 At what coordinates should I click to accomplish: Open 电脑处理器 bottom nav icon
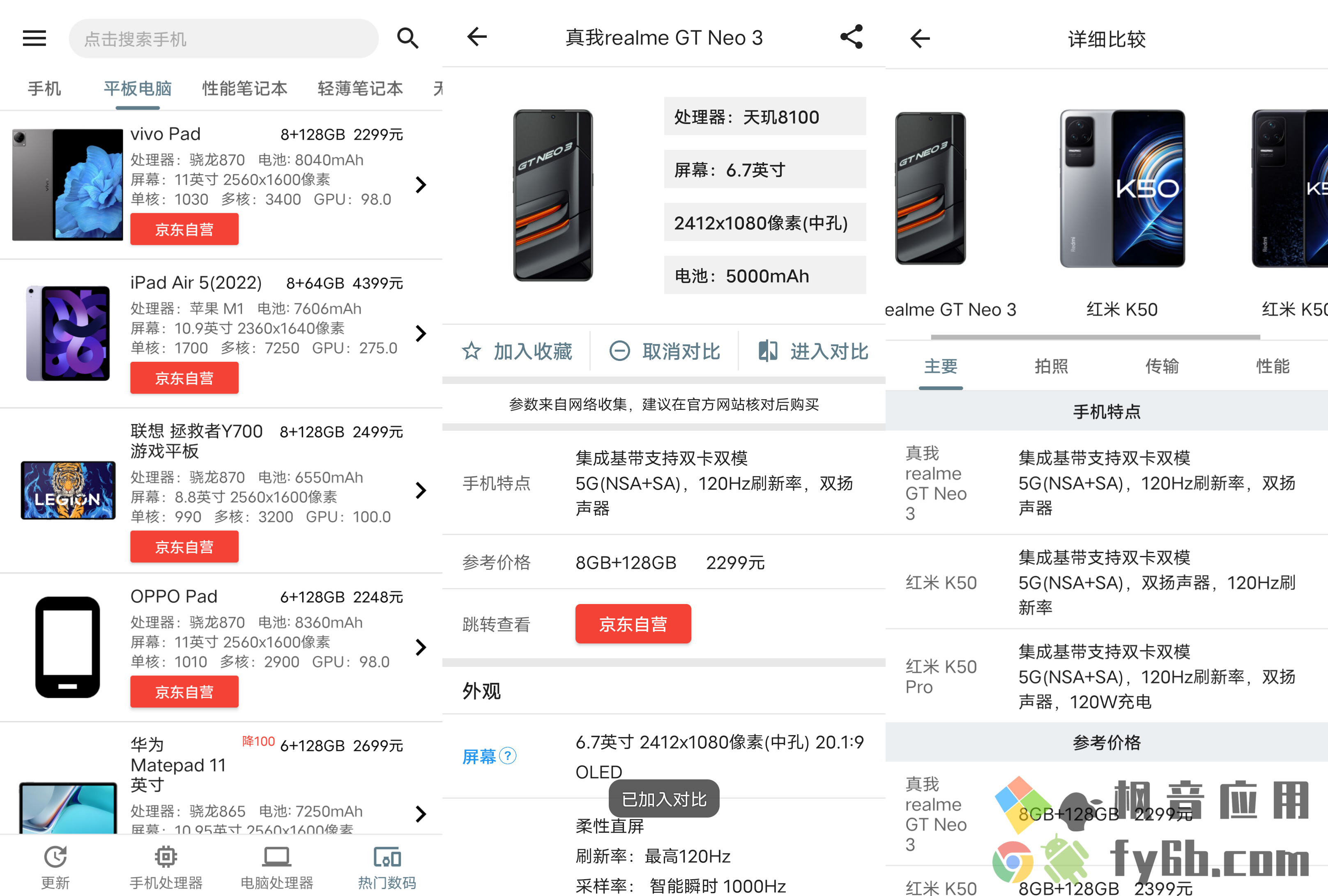(x=276, y=857)
